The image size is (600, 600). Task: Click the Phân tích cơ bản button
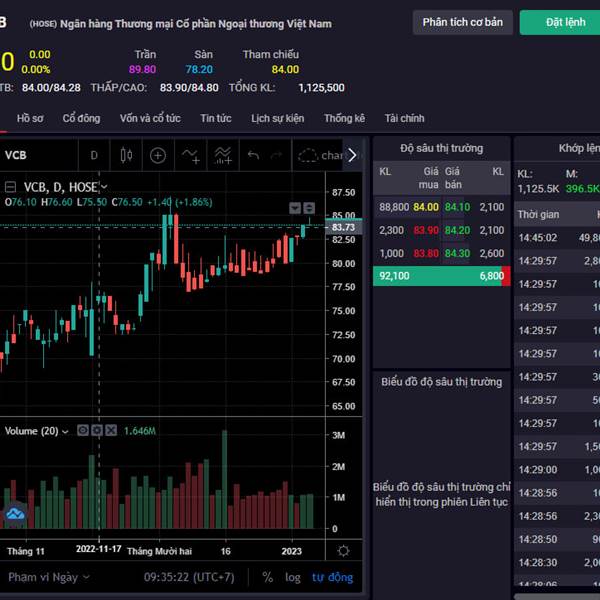point(463,22)
